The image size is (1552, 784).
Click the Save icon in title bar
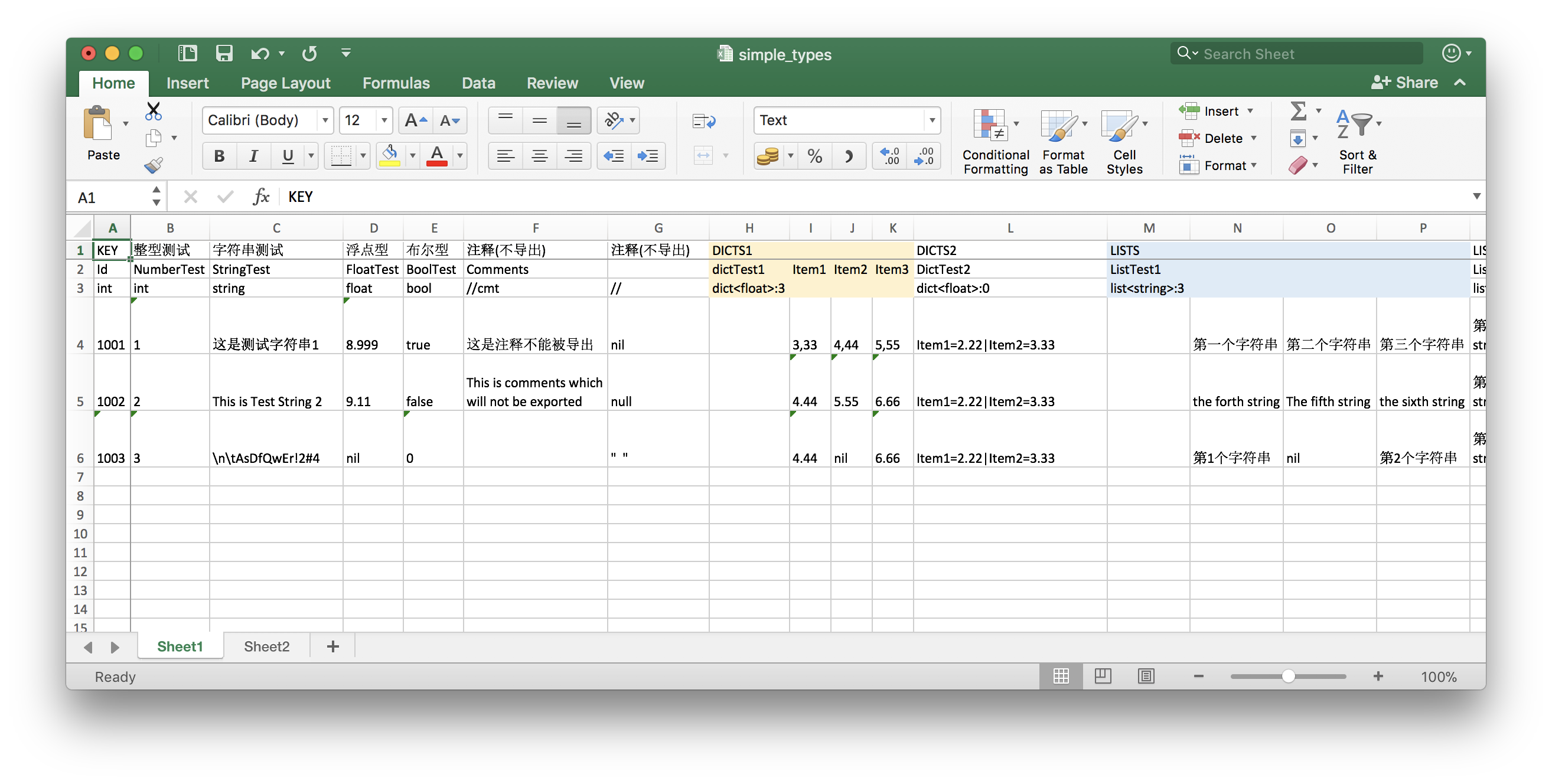[x=224, y=54]
